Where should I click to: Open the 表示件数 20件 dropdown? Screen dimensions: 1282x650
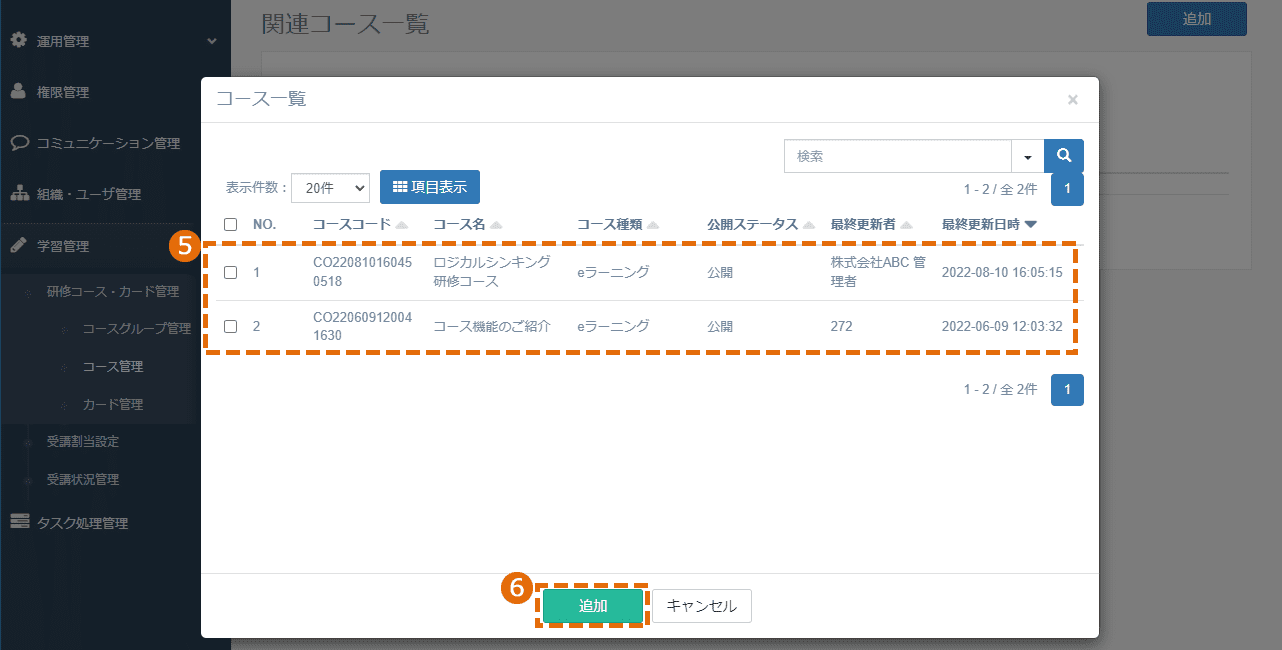[330, 187]
